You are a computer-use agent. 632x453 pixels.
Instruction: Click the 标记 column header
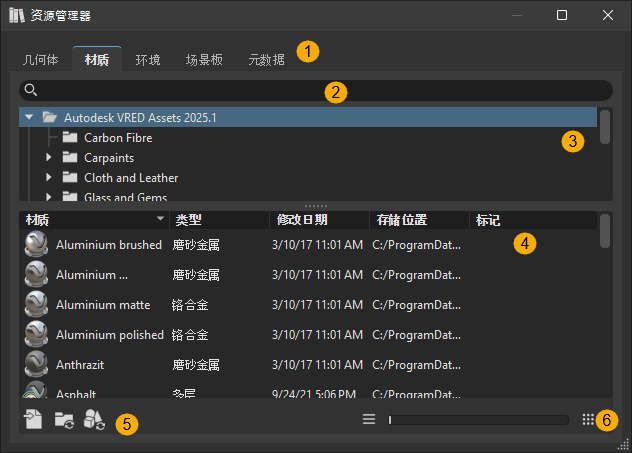(533, 220)
